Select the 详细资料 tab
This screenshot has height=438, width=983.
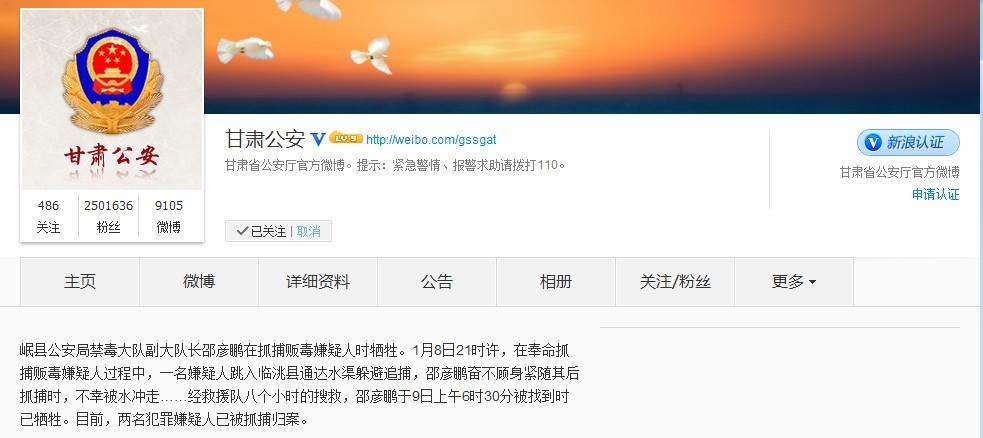(x=318, y=282)
